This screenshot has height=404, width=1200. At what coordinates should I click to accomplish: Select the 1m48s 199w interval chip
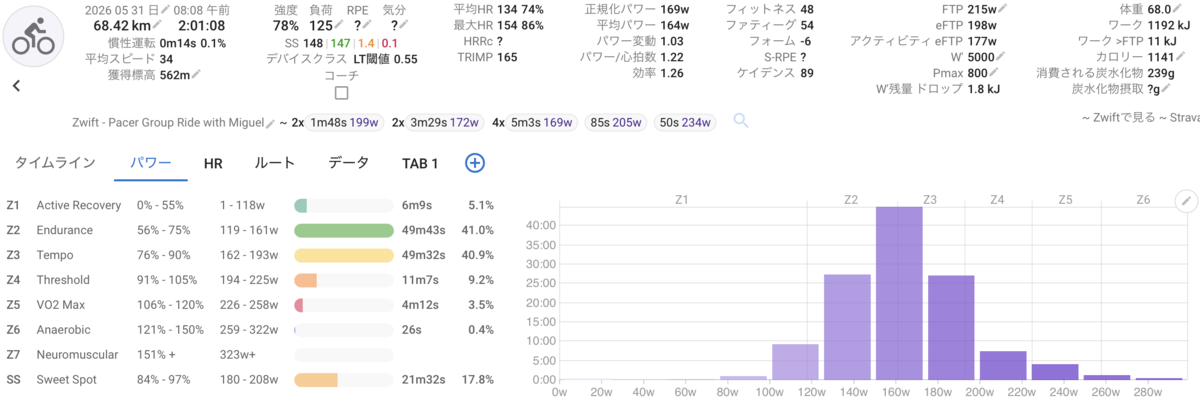coord(346,122)
